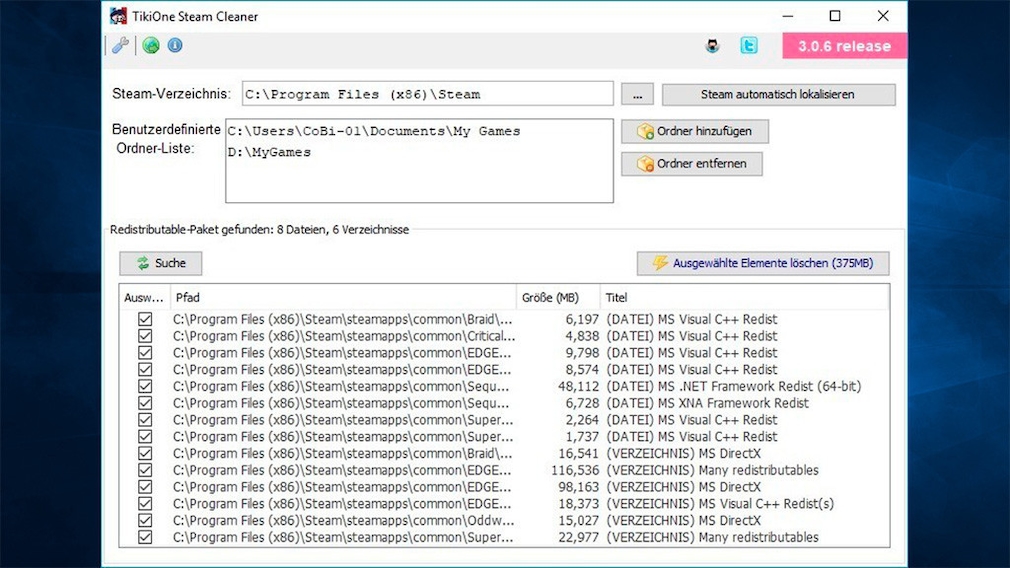Click the TikiOne app icon in title bar
The width and height of the screenshot is (1010, 568).
click(118, 16)
